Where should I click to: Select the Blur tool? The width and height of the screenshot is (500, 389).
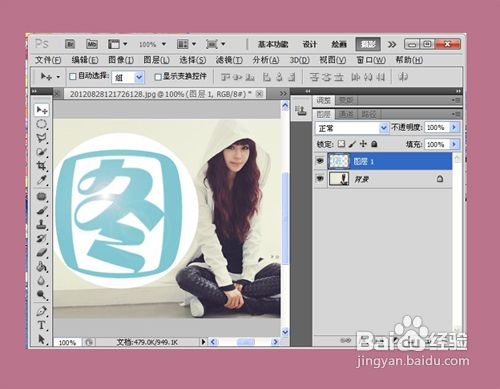point(41,280)
